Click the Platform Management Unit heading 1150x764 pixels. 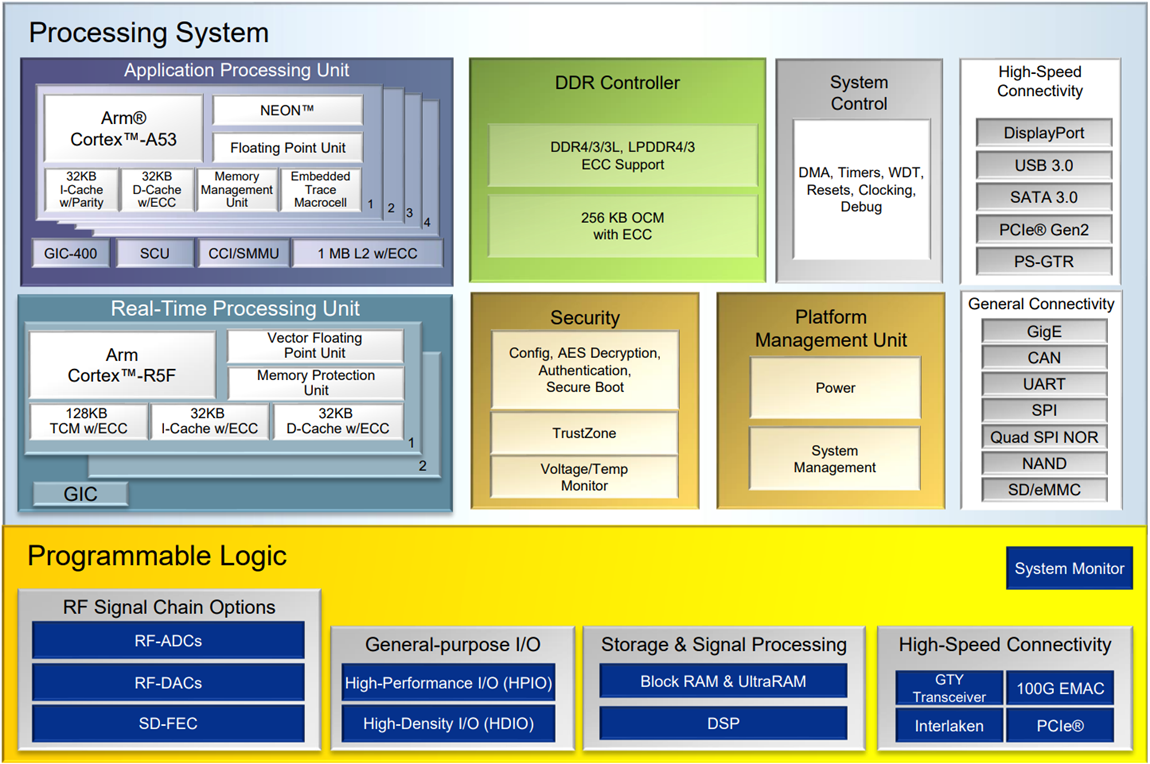(831, 328)
